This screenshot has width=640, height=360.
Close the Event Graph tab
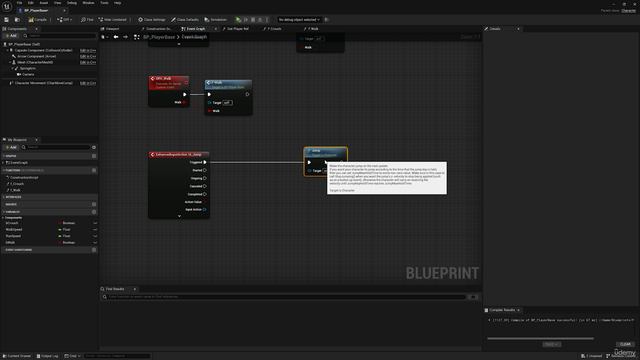[216, 29]
